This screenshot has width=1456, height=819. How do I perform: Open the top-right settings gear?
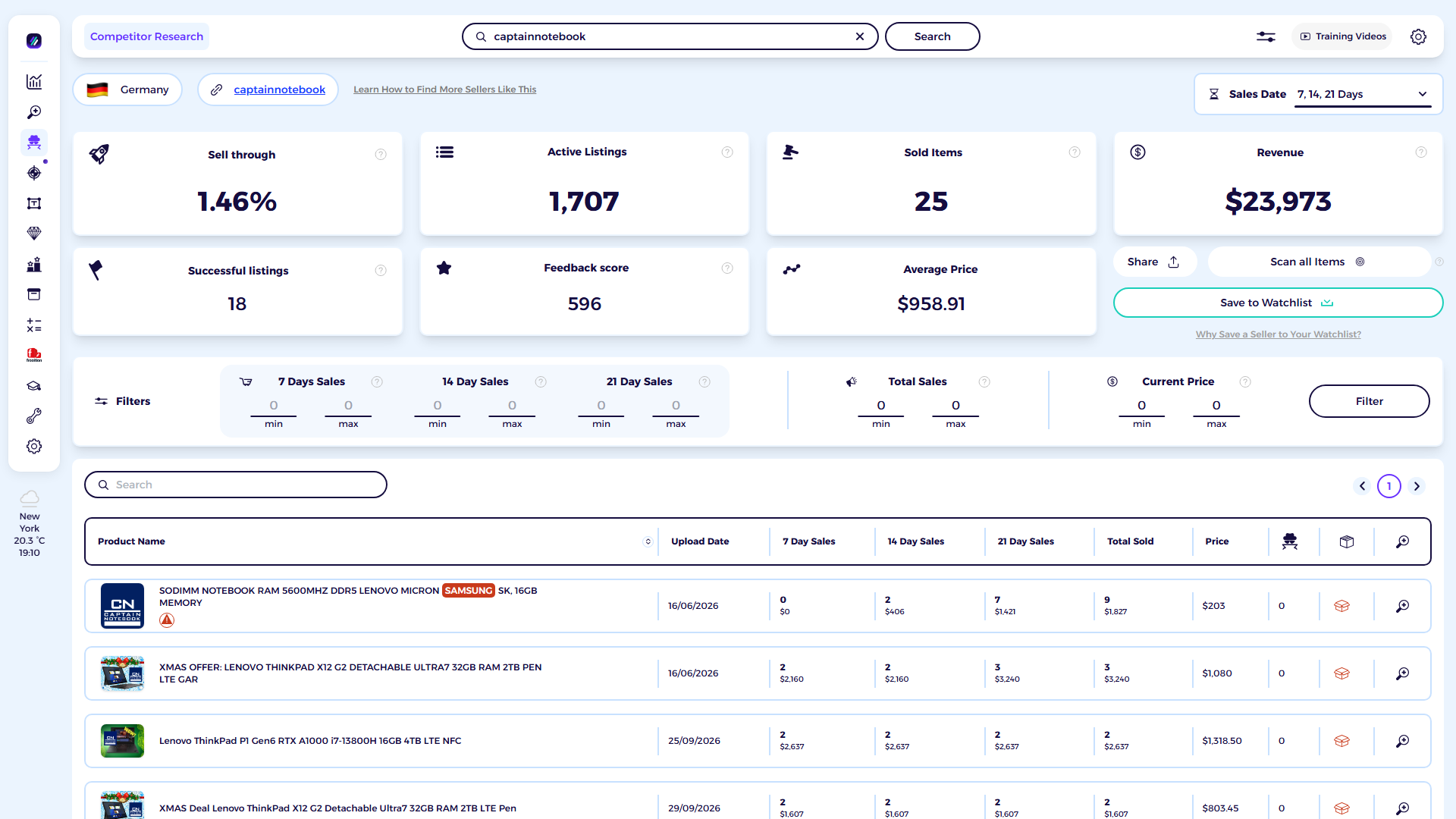pos(1418,36)
